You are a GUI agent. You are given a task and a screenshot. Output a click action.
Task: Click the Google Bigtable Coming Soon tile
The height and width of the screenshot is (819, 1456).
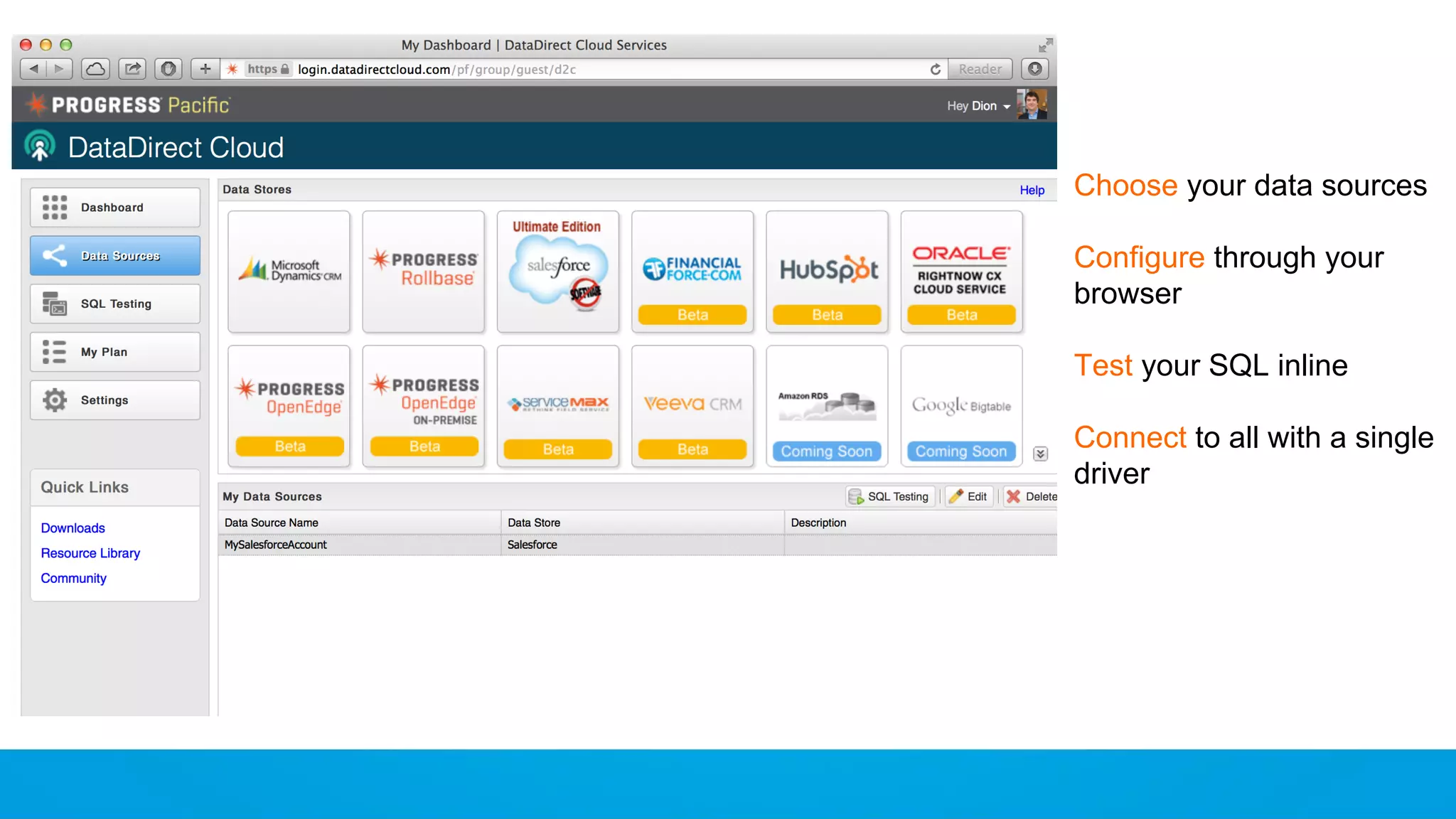coord(961,406)
